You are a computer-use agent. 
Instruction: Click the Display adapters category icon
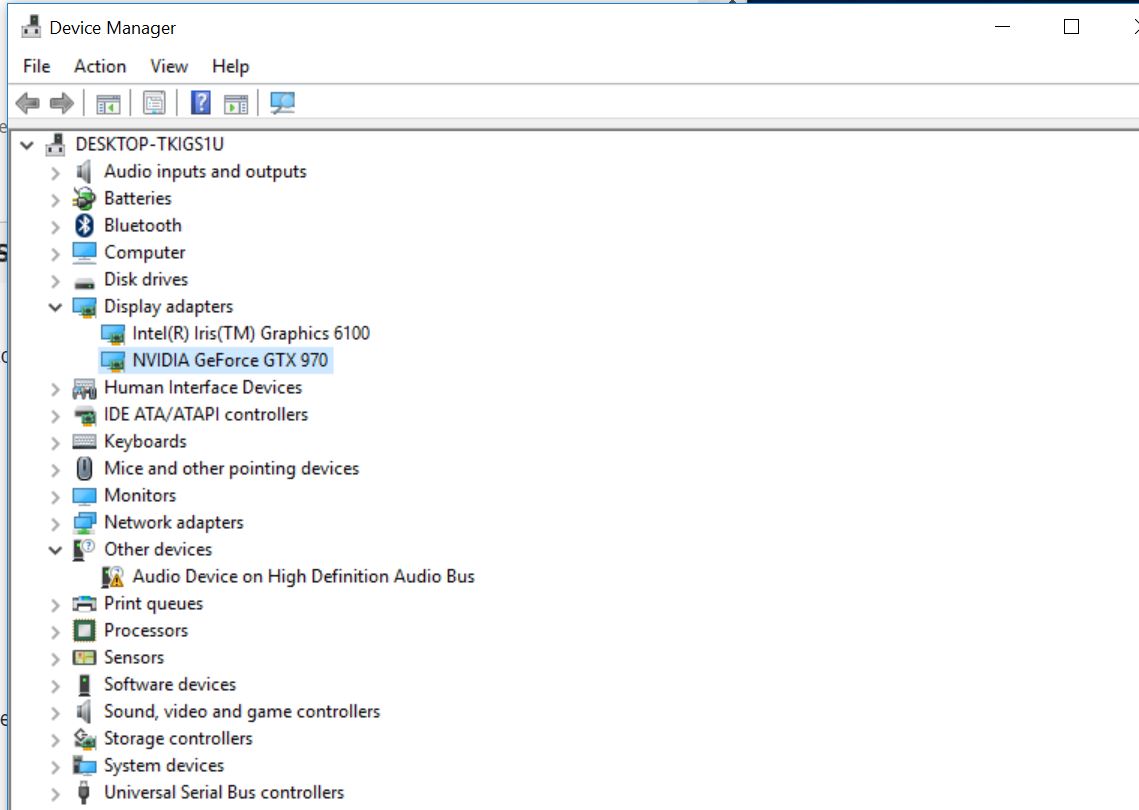click(84, 307)
